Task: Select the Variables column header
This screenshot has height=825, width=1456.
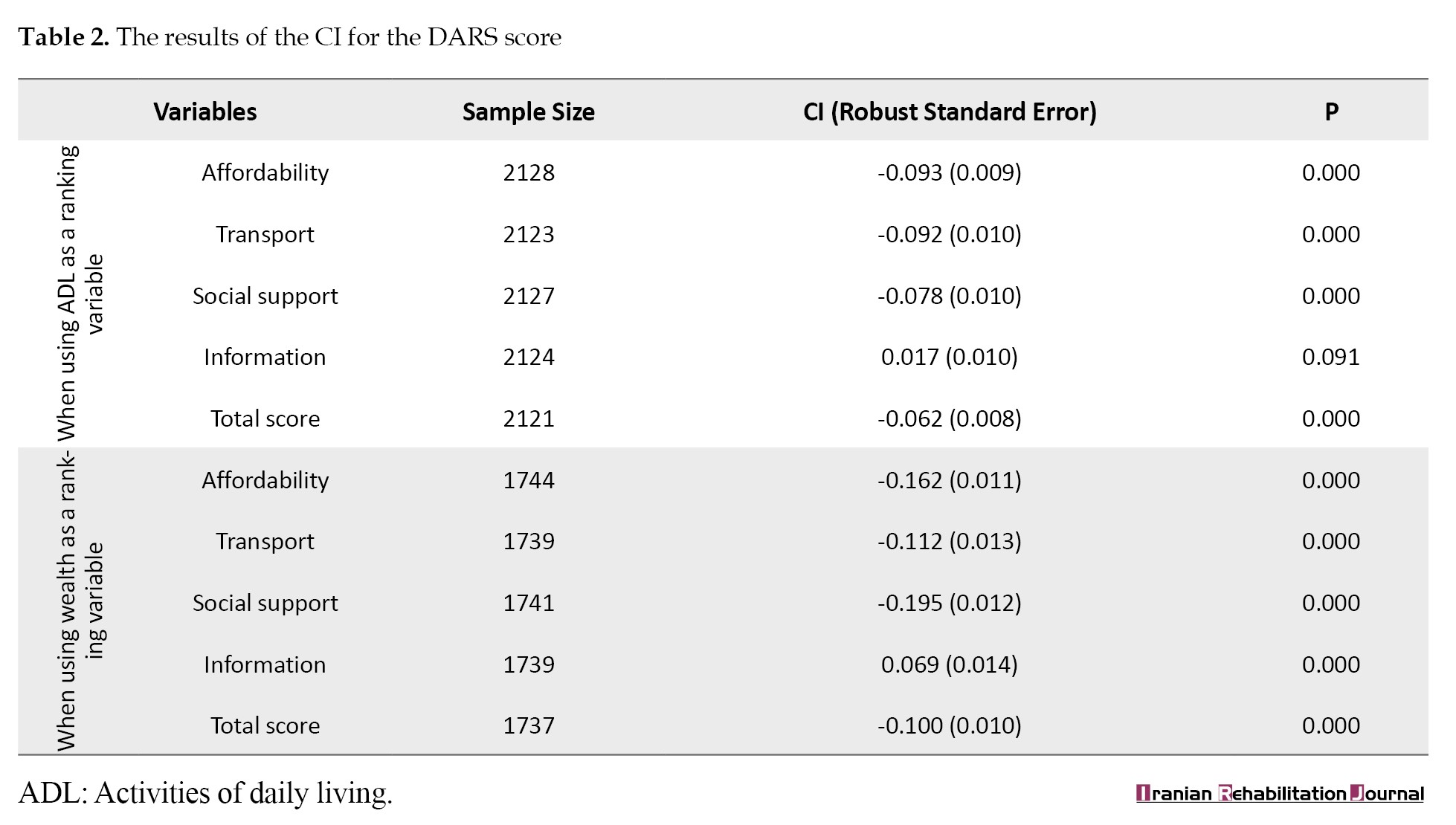Action: pyautogui.click(x=205, y=111)
